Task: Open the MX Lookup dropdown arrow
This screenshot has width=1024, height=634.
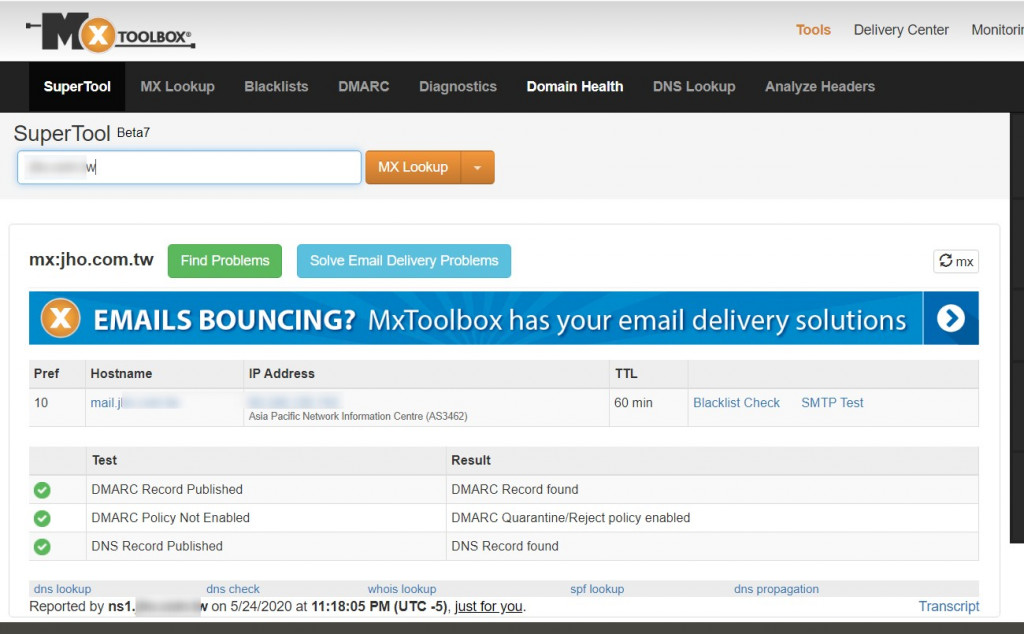Action: point(477,168)
